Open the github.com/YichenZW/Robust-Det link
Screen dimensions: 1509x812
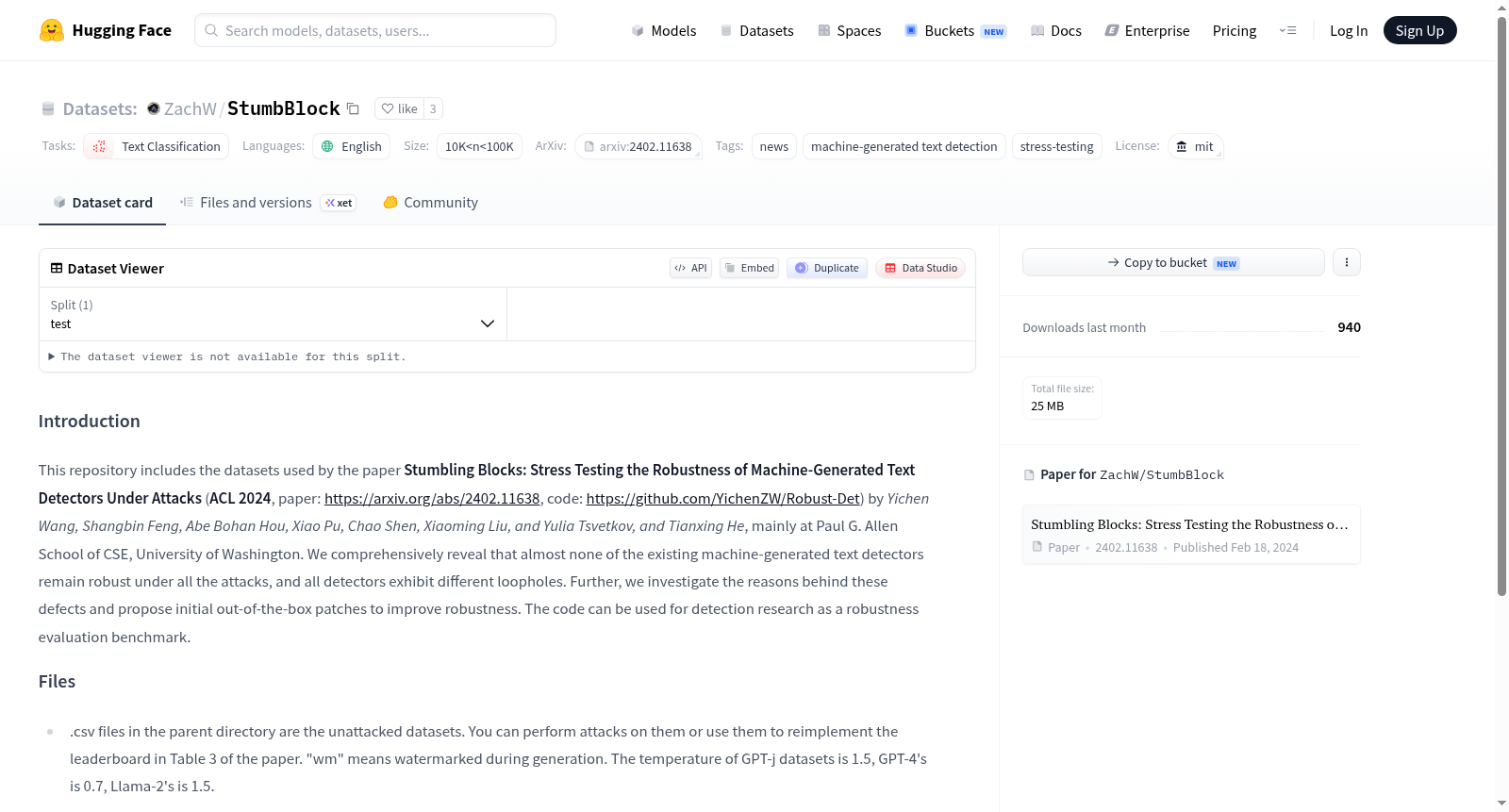click(723, 498)
